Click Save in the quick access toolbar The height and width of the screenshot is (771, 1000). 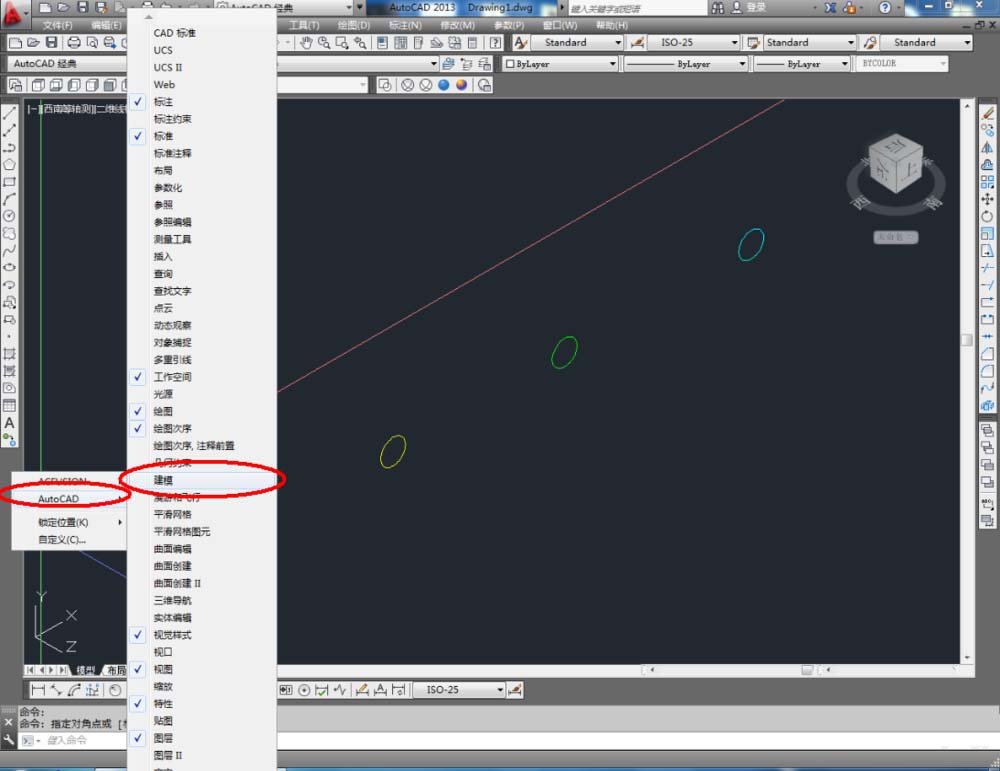[83, 8]
